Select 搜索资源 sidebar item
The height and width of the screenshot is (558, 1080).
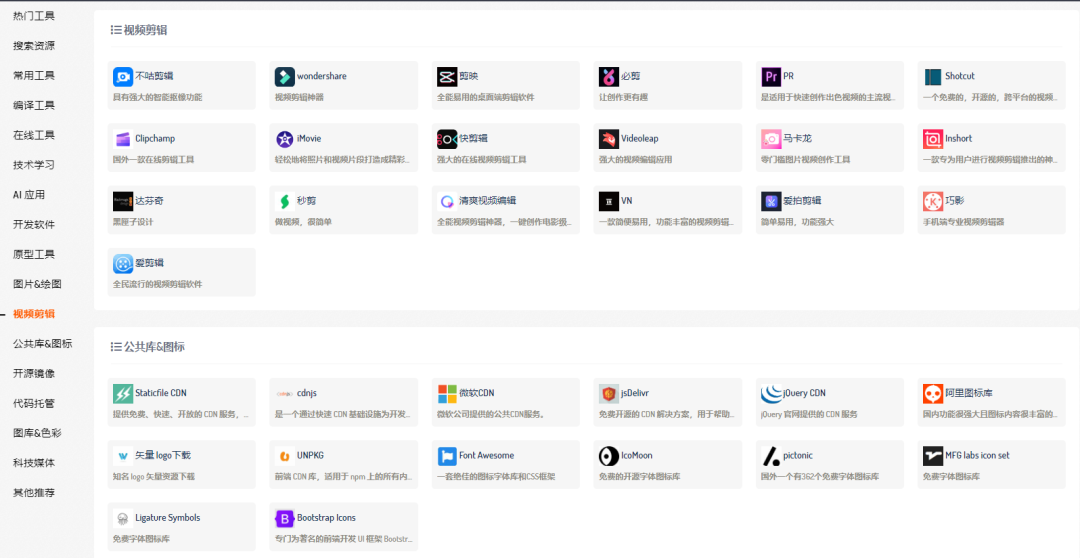pos(34,45)
